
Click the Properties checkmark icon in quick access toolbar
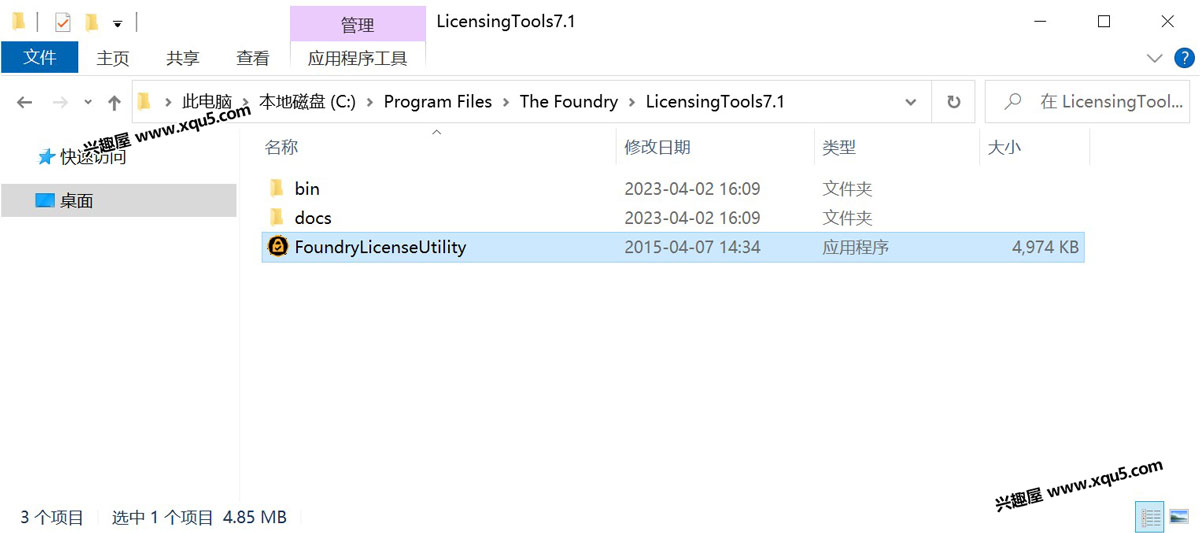click(63, 22)
